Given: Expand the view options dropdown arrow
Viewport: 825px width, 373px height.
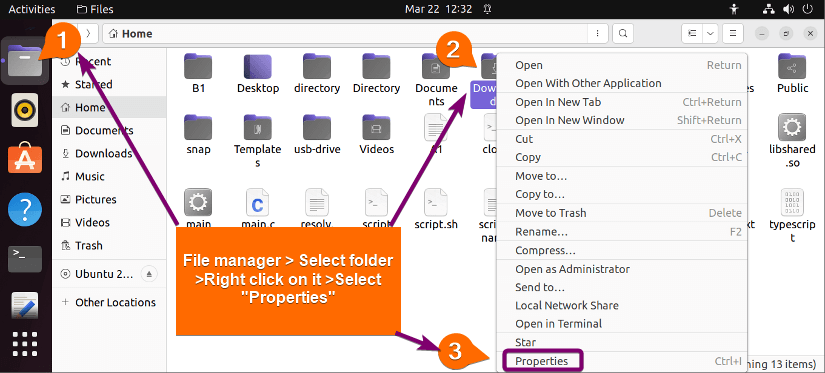Looking at the screenshot, I should point(710,34).
